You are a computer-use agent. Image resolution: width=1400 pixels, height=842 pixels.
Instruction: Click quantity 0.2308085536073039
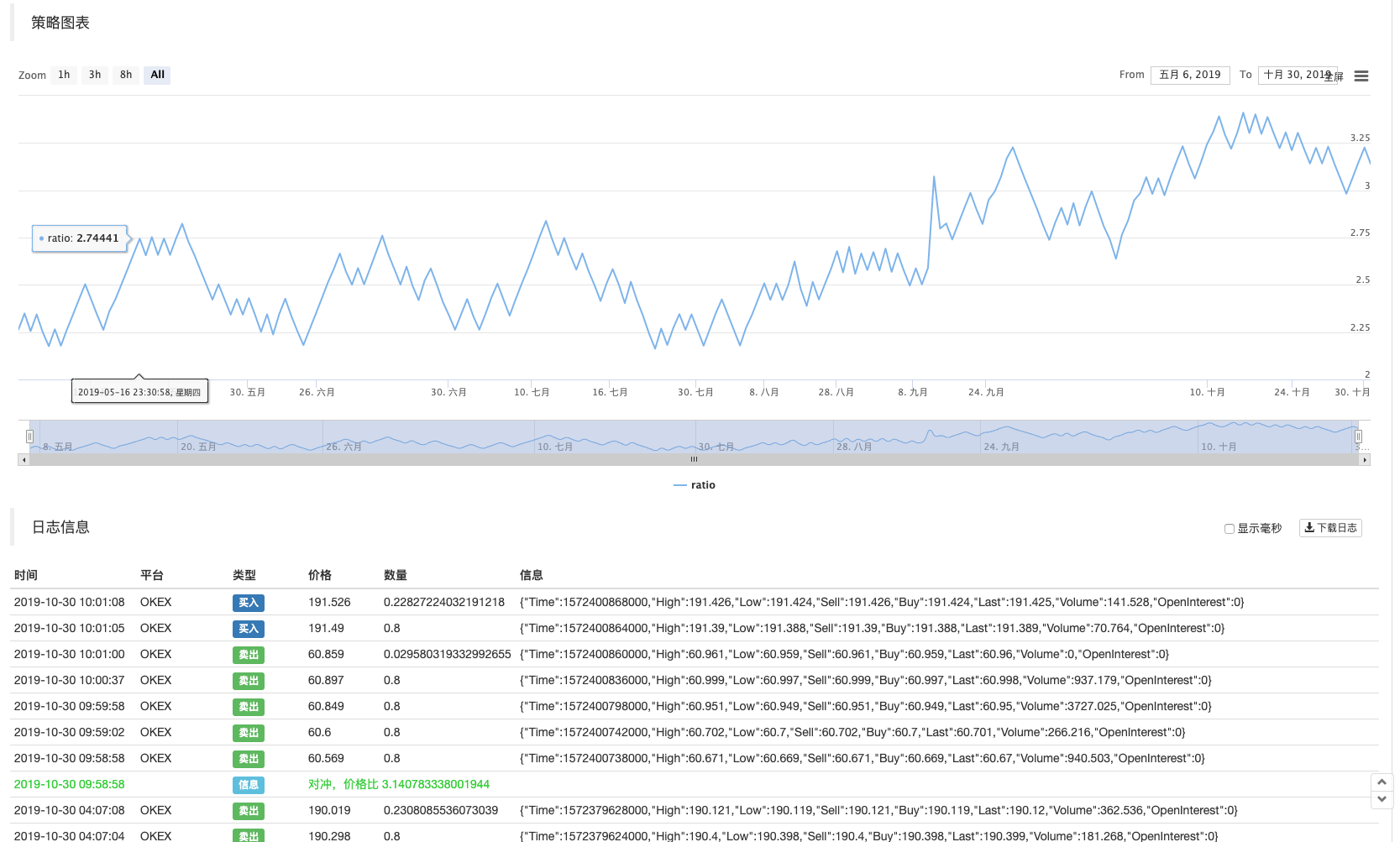441,810
